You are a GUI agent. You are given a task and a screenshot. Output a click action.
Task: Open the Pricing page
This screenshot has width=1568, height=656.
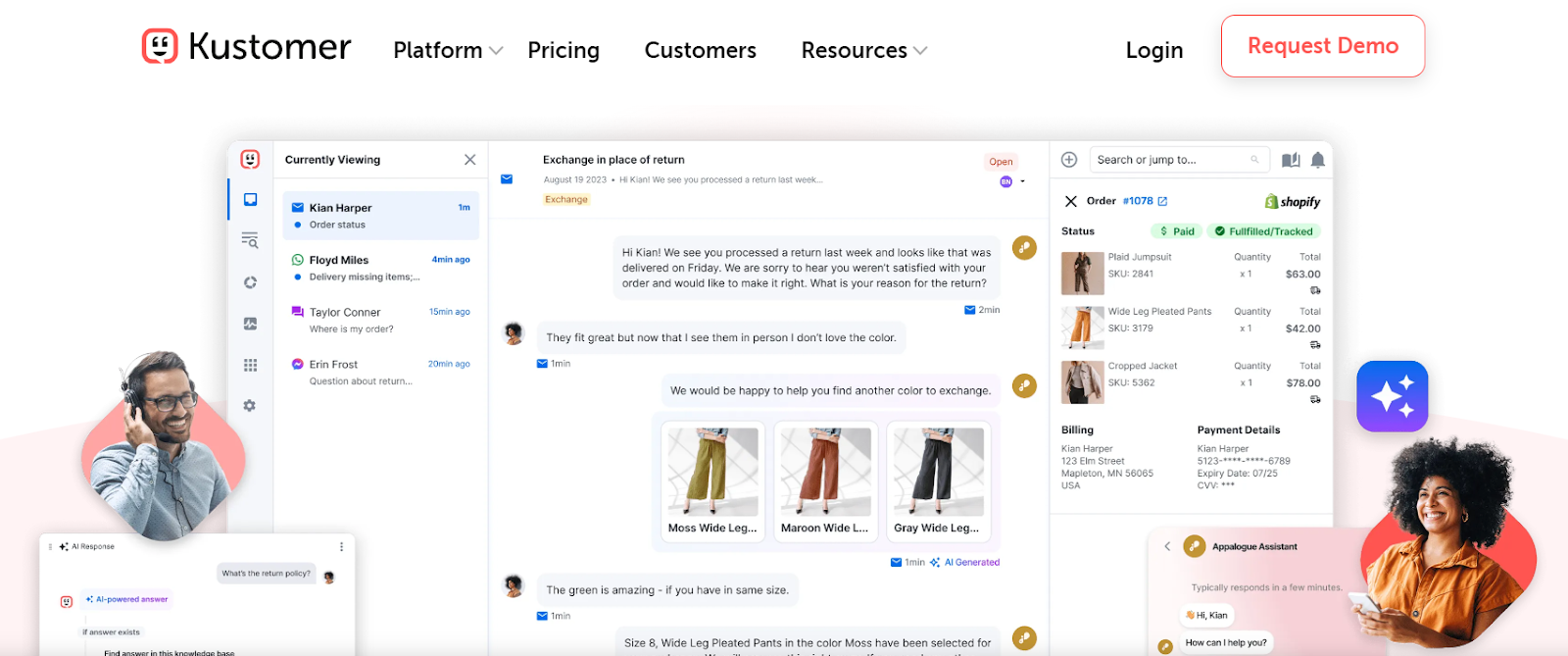pyautogui.click(x=563, y=50)
